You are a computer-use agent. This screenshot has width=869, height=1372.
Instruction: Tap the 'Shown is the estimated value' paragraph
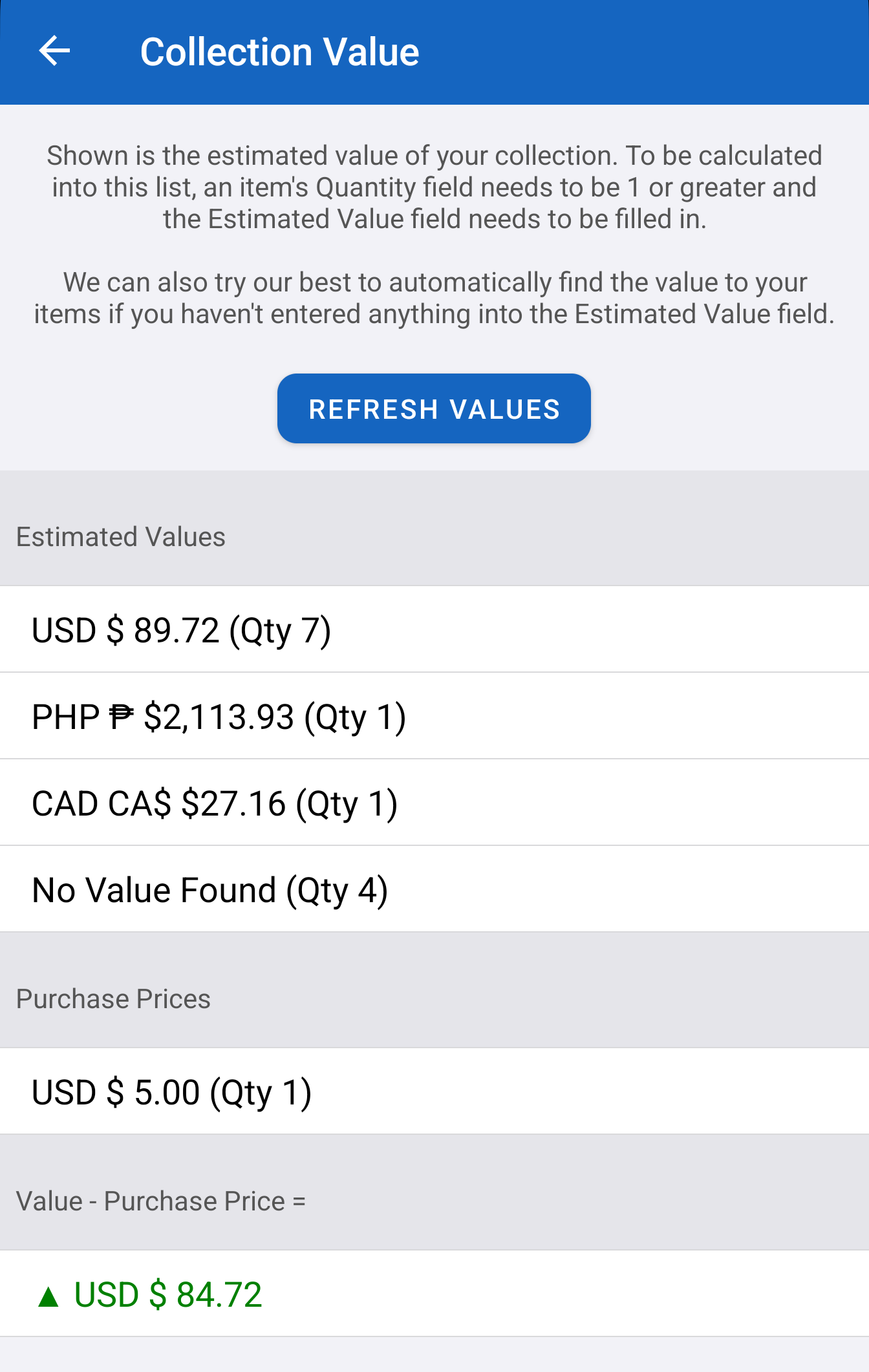coord(434,187)
